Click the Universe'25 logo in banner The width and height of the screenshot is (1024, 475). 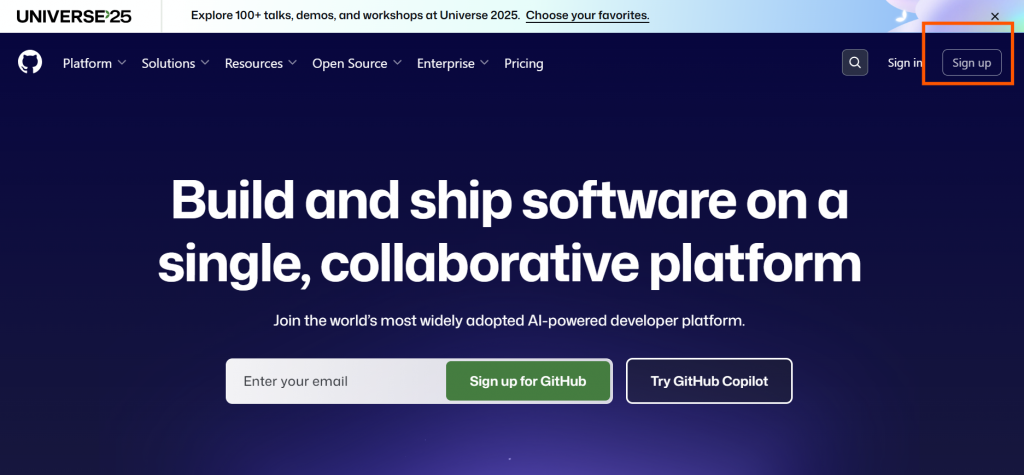tap(74, 16)
